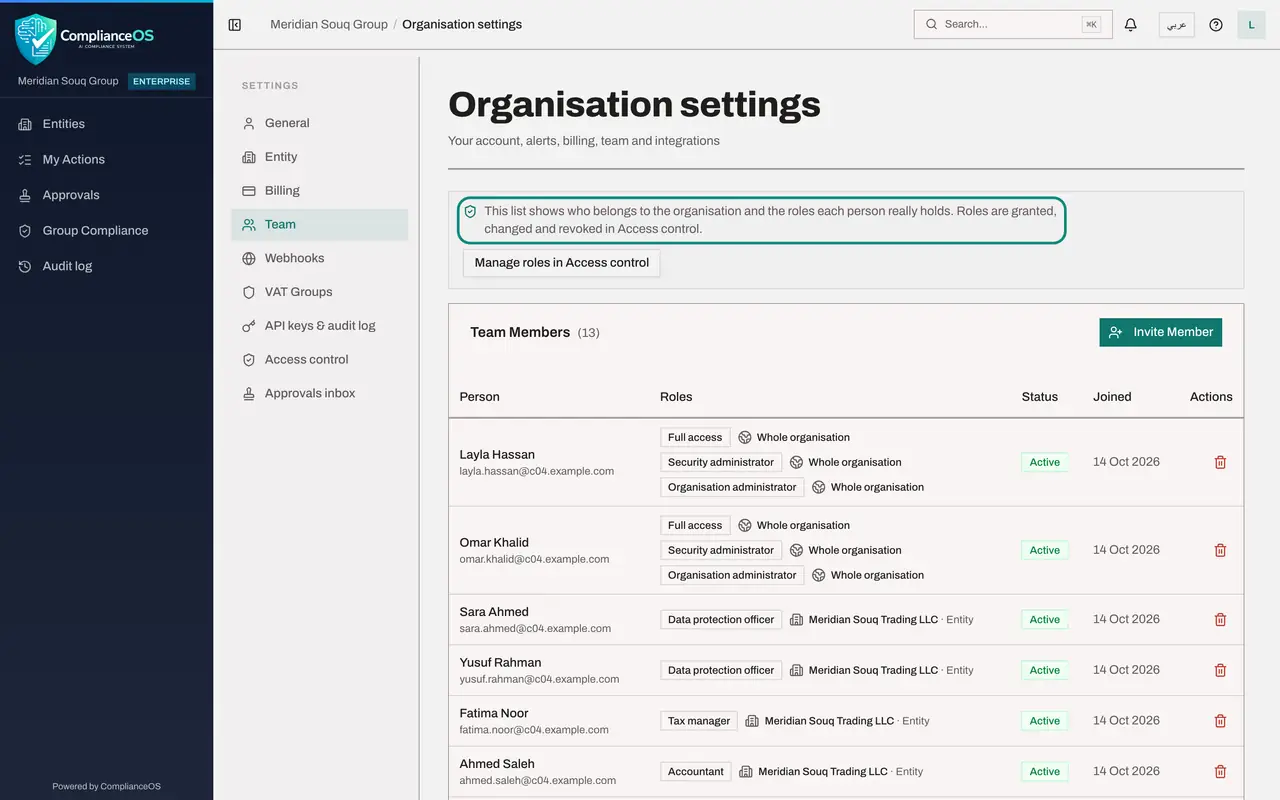The height and width of the screenshot is (800, 1280).
Task: Switch language to Arabic
Action: click(1177, 25)
